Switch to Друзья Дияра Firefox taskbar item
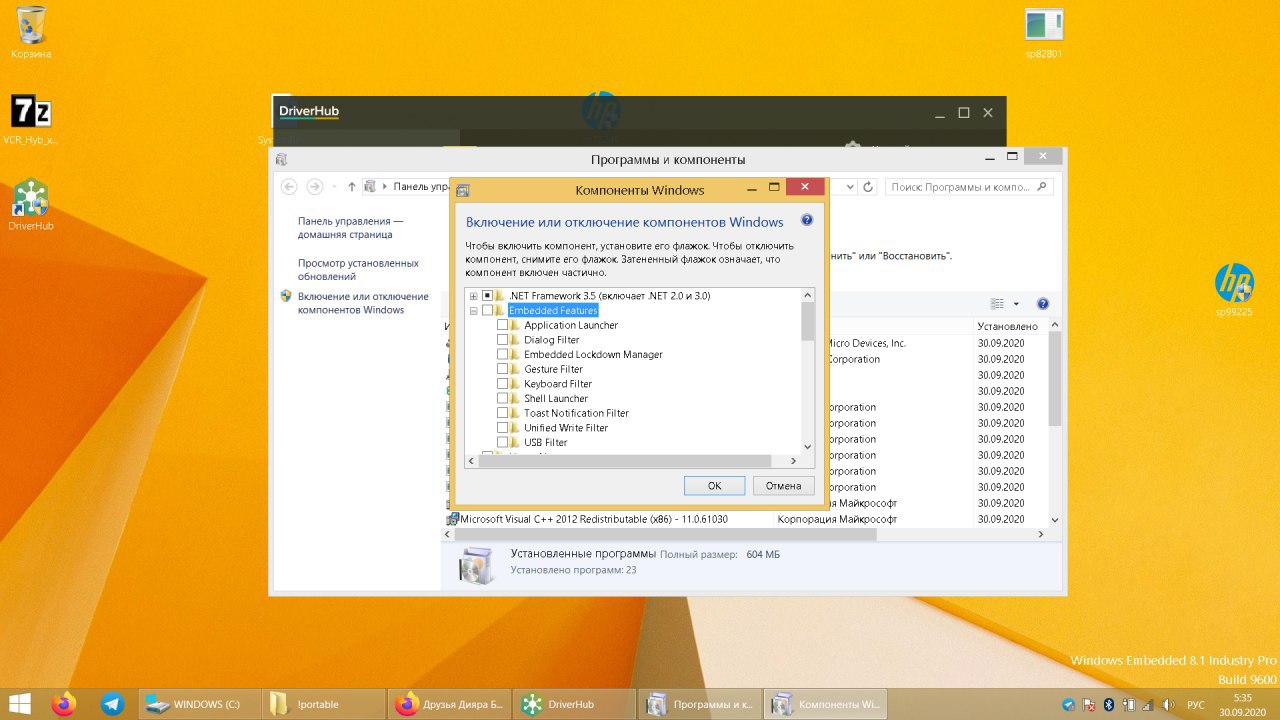This screenshot has width=1280, height=720. [449, 704]
